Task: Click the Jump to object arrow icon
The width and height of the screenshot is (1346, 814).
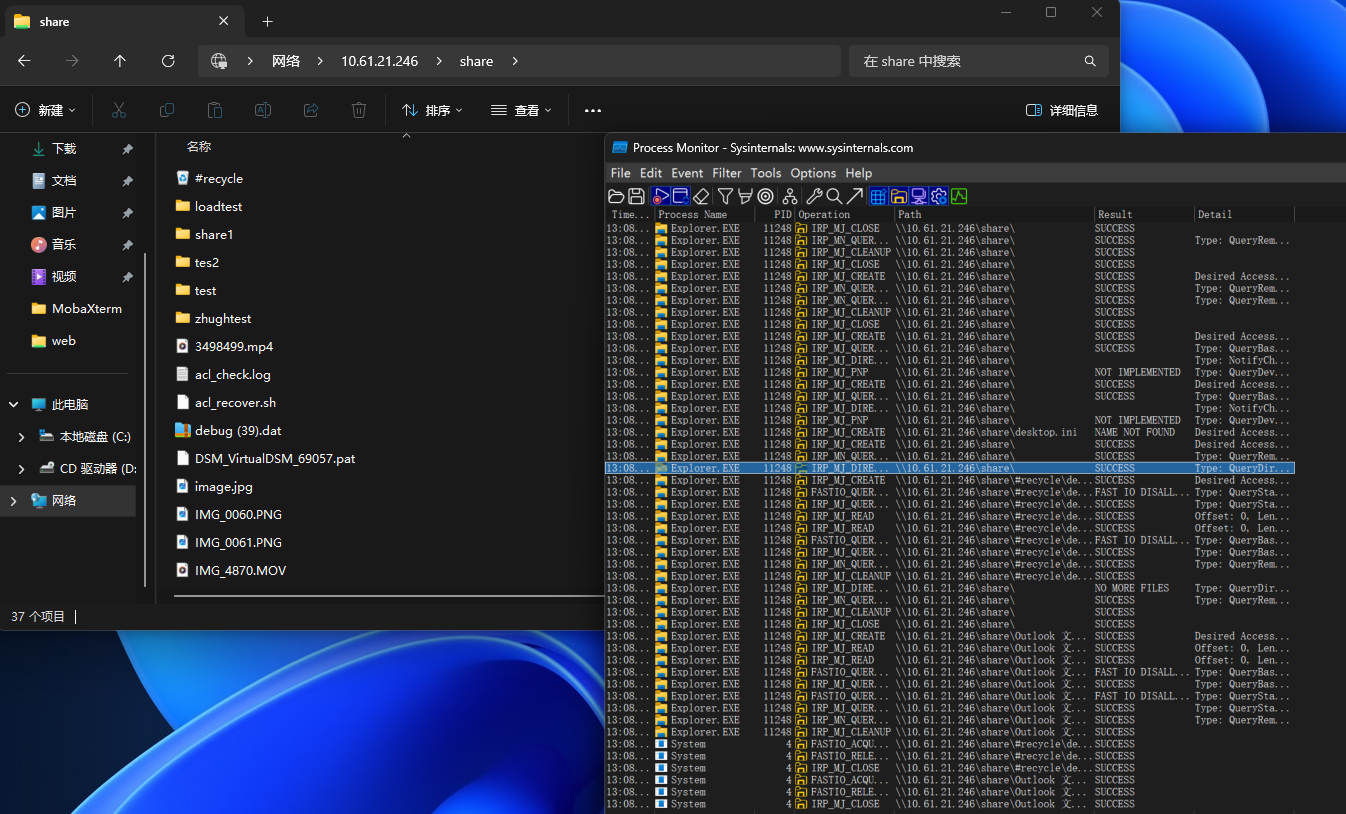Action: coord(854,196)
